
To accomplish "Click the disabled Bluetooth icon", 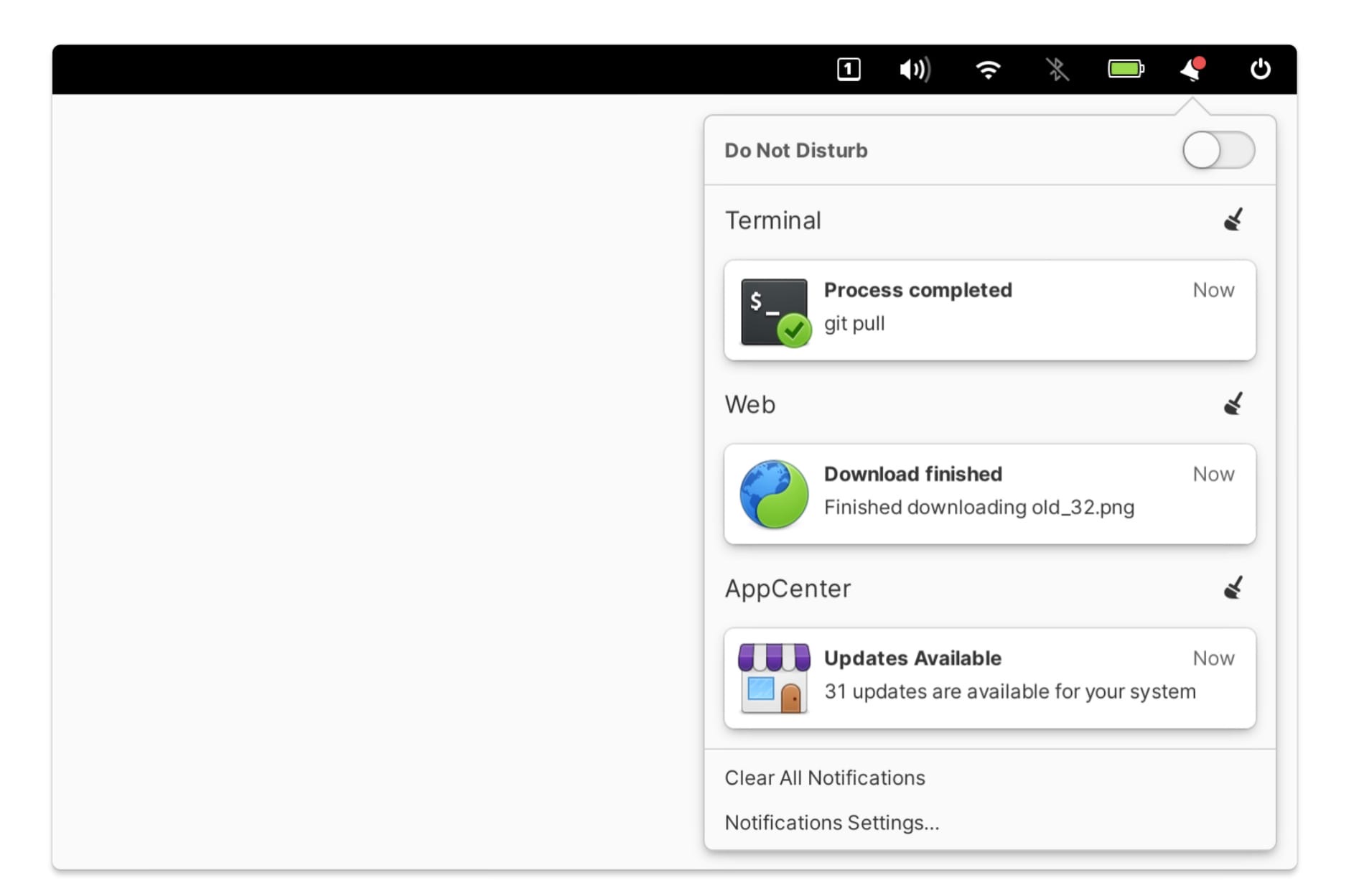I will coord(1056,70).
